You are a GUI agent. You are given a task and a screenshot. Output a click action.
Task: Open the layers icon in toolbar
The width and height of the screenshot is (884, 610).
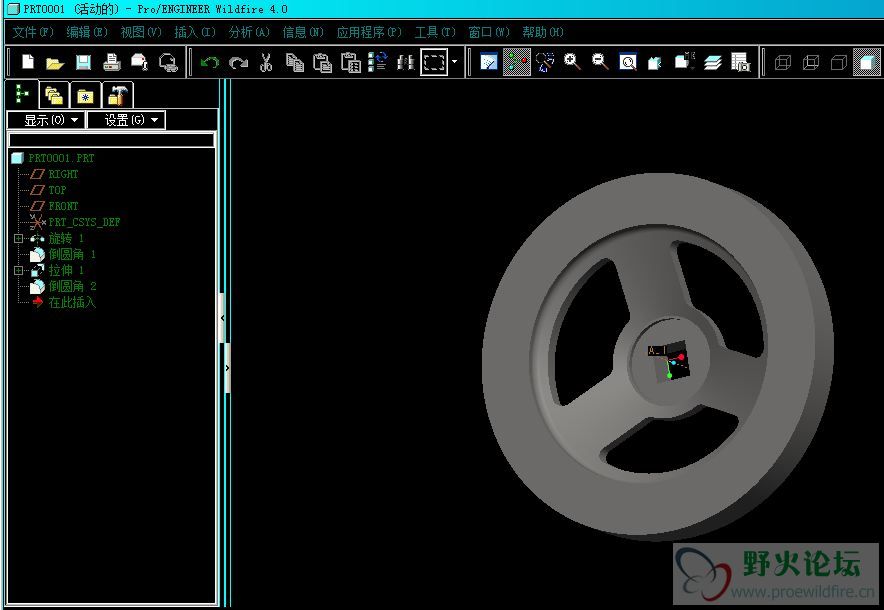tap(713, 62)
